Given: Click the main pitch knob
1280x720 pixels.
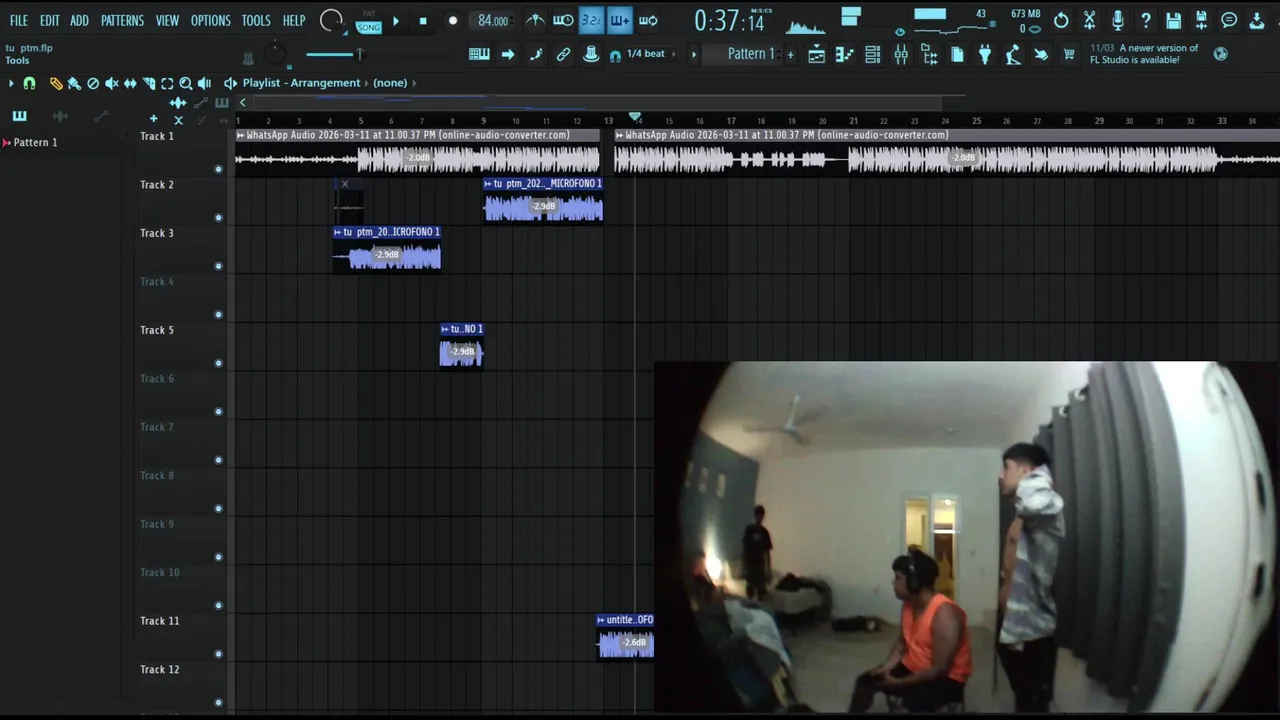Looking at the screenshot, I should click(276, 55).
